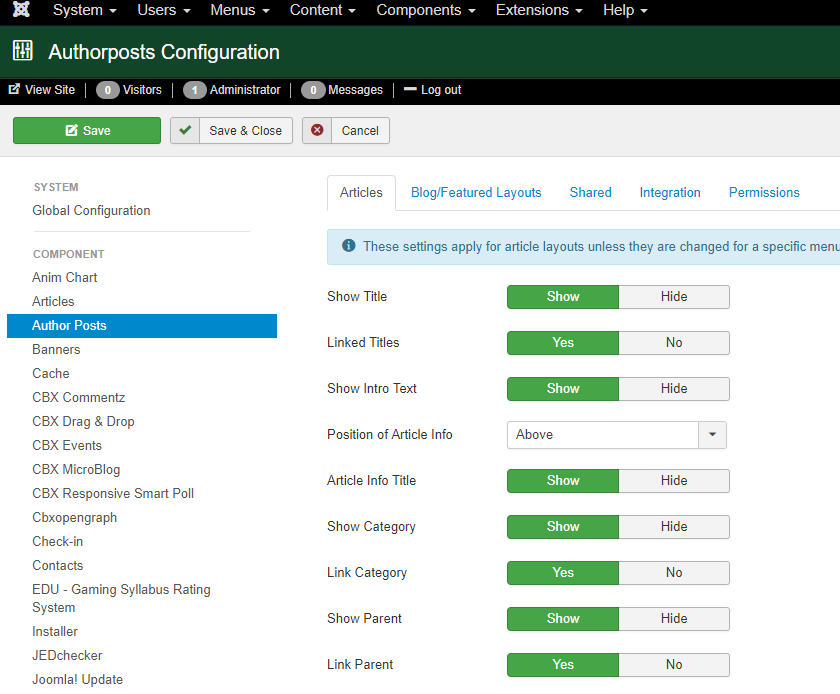Set Show Intro Text to Hide

(674, 389)
